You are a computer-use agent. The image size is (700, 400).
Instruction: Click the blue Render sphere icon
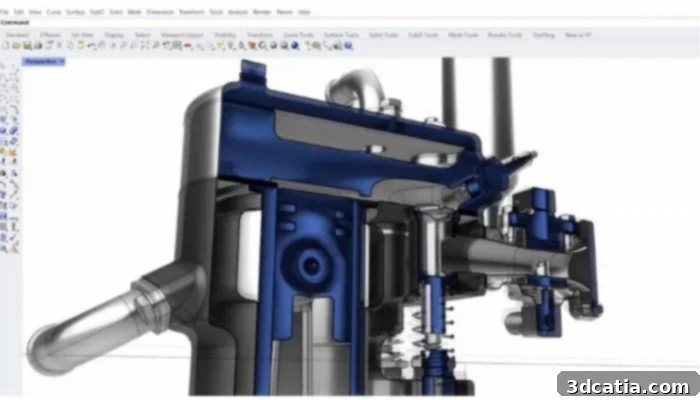(x=295, y=46)
